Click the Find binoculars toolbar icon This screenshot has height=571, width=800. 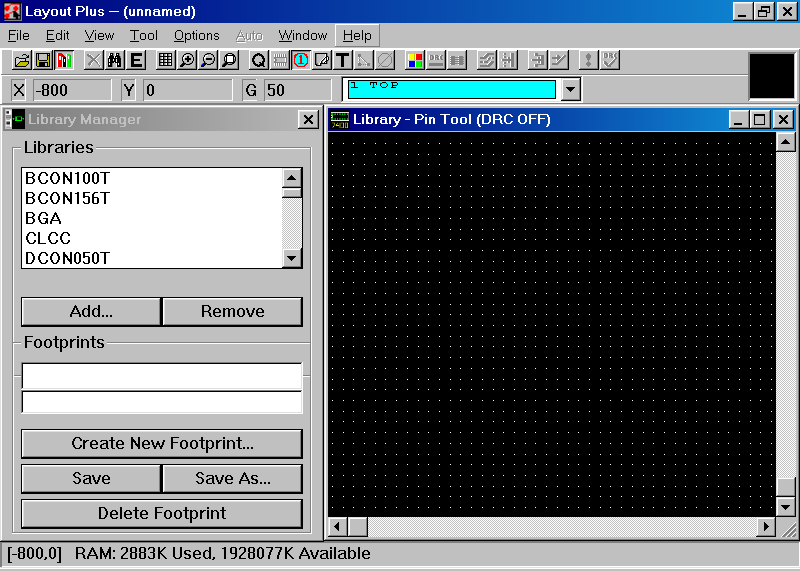coord(114,60)
